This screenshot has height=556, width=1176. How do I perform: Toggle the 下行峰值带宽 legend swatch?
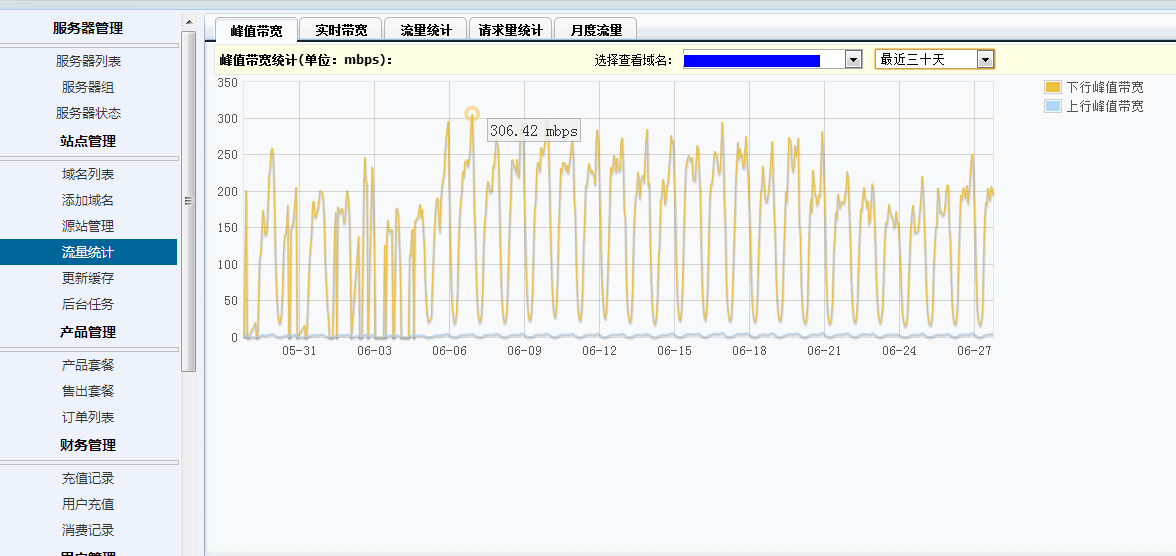pyautogui.click(x=1051, y=88)
